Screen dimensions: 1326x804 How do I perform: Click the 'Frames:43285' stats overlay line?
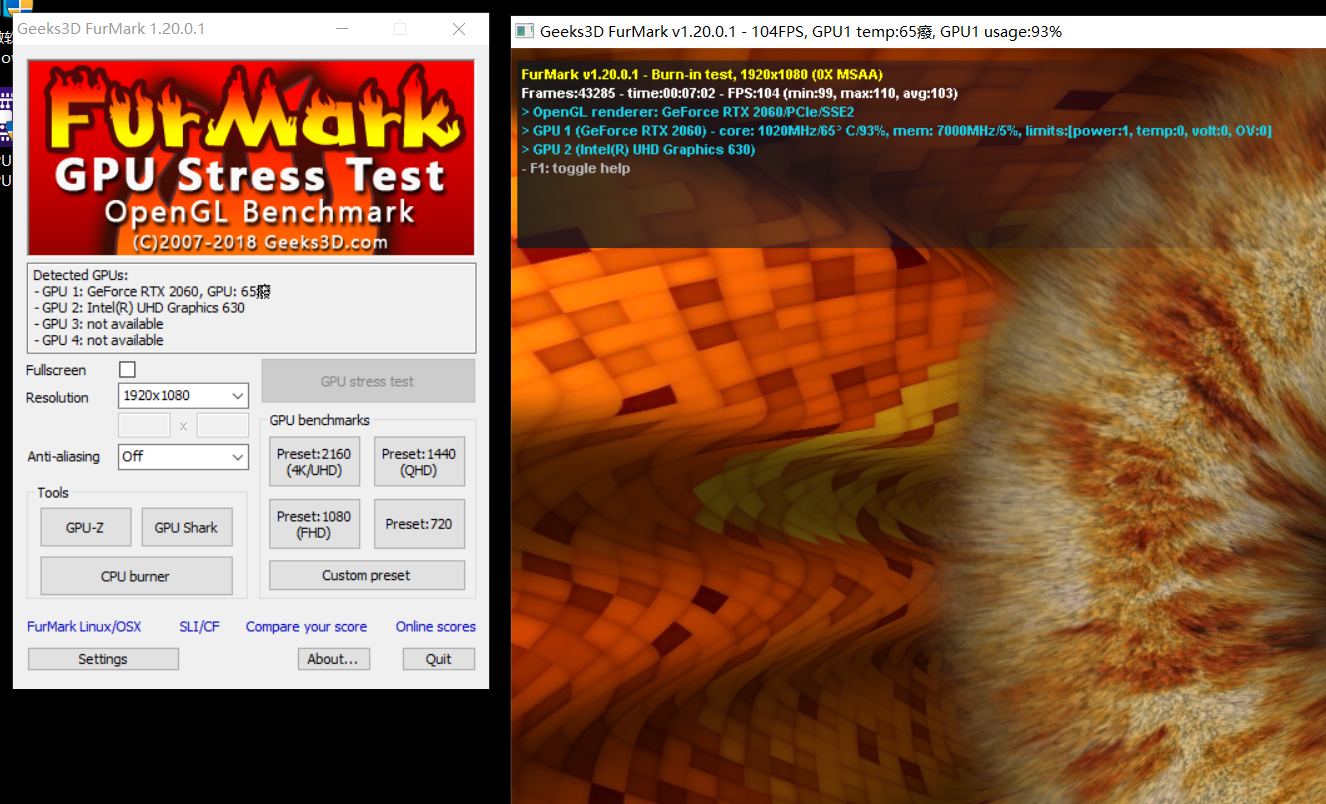pos(739,93)
